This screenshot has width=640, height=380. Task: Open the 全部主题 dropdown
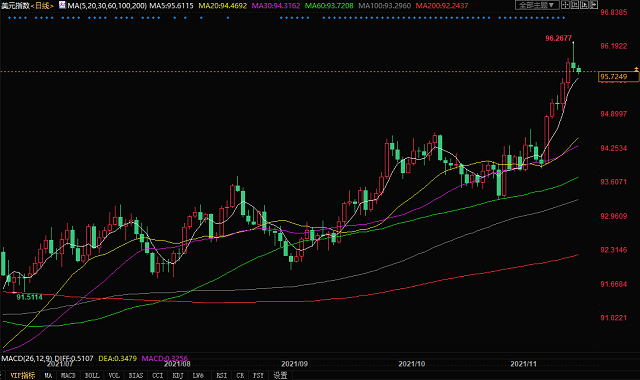[537, 5]
